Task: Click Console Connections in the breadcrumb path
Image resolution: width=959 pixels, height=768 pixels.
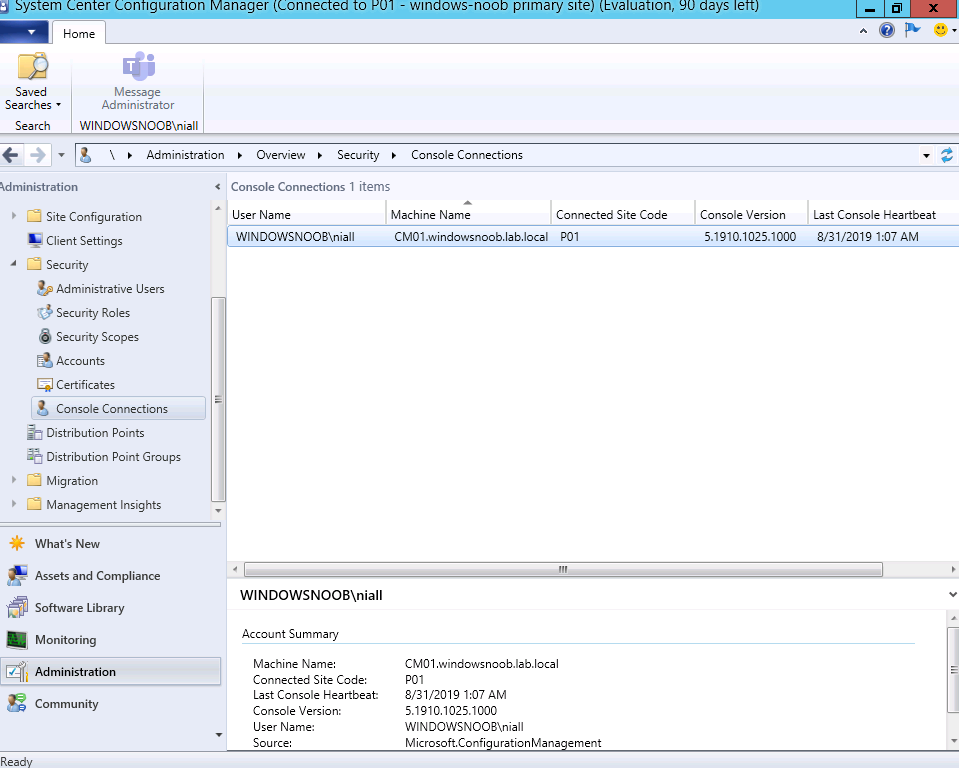Action: click(x=467, y=155)
